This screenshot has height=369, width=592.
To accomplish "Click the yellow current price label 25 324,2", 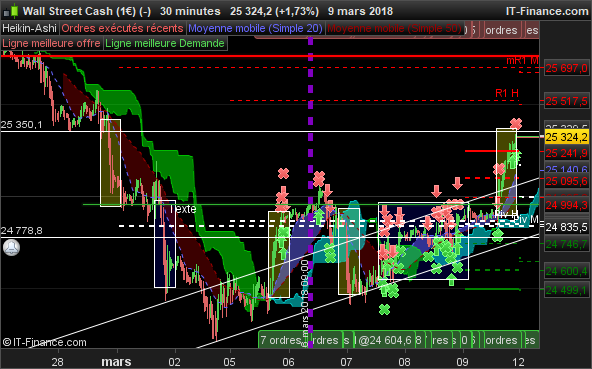I will click(566, 137).
